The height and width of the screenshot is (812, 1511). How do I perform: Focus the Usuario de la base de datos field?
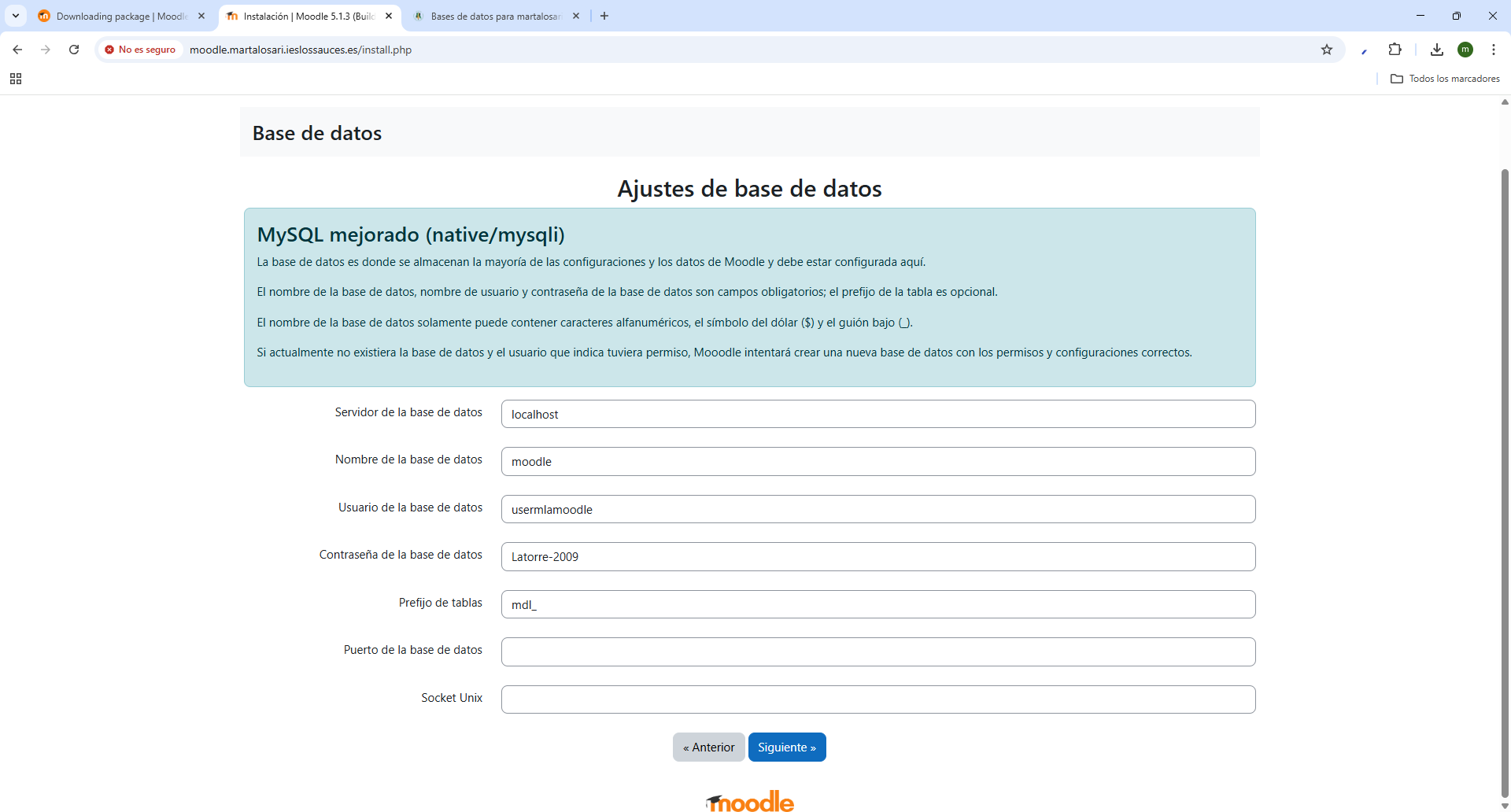pos(878,509)
